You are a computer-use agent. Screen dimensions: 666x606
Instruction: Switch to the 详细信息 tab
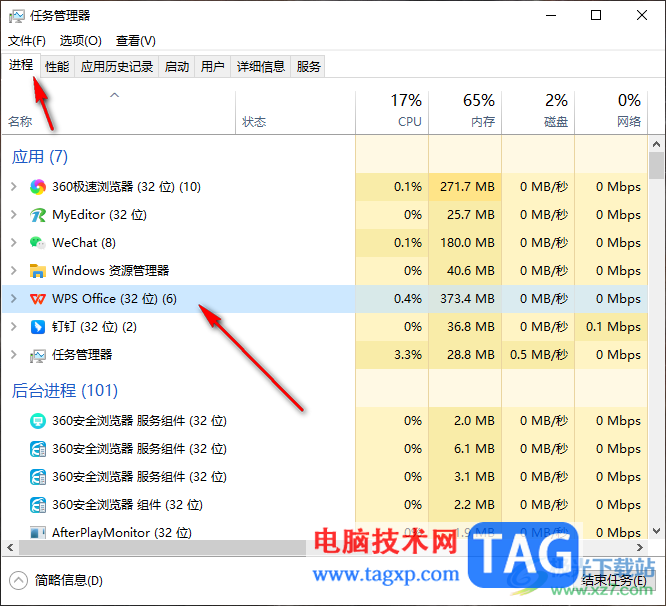(260, 67)
